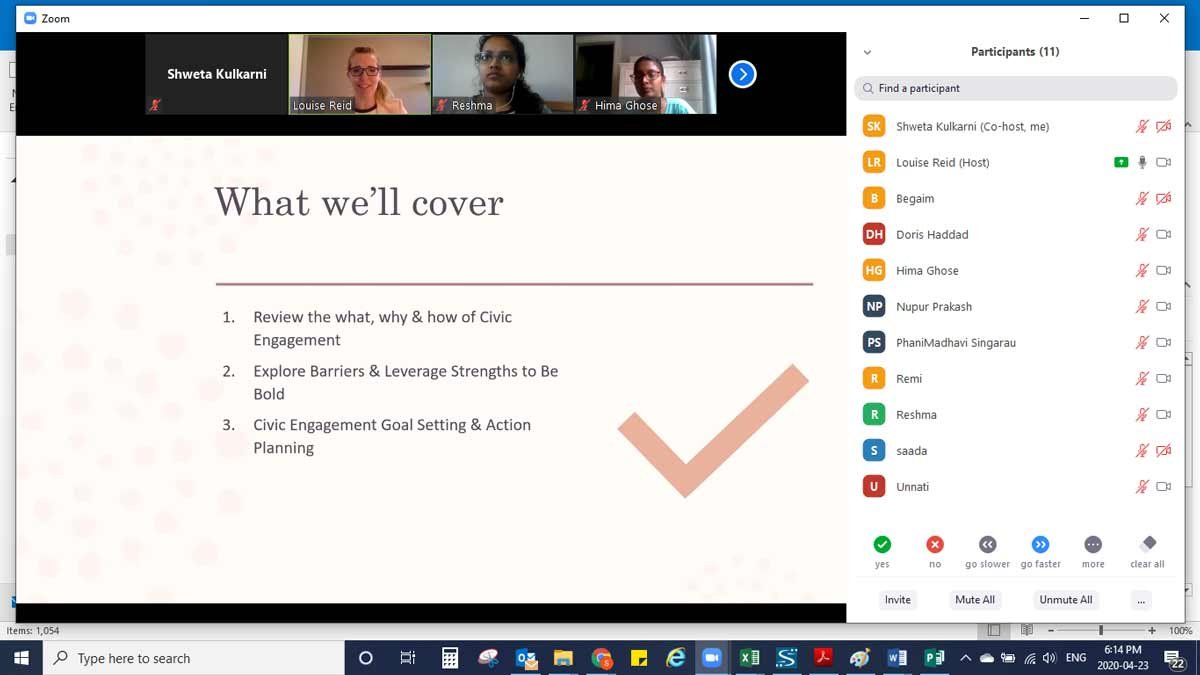Open the 'more' reactions icon
The image size is (1200, 675).
pyautogui.click(x=1093, y=545)
